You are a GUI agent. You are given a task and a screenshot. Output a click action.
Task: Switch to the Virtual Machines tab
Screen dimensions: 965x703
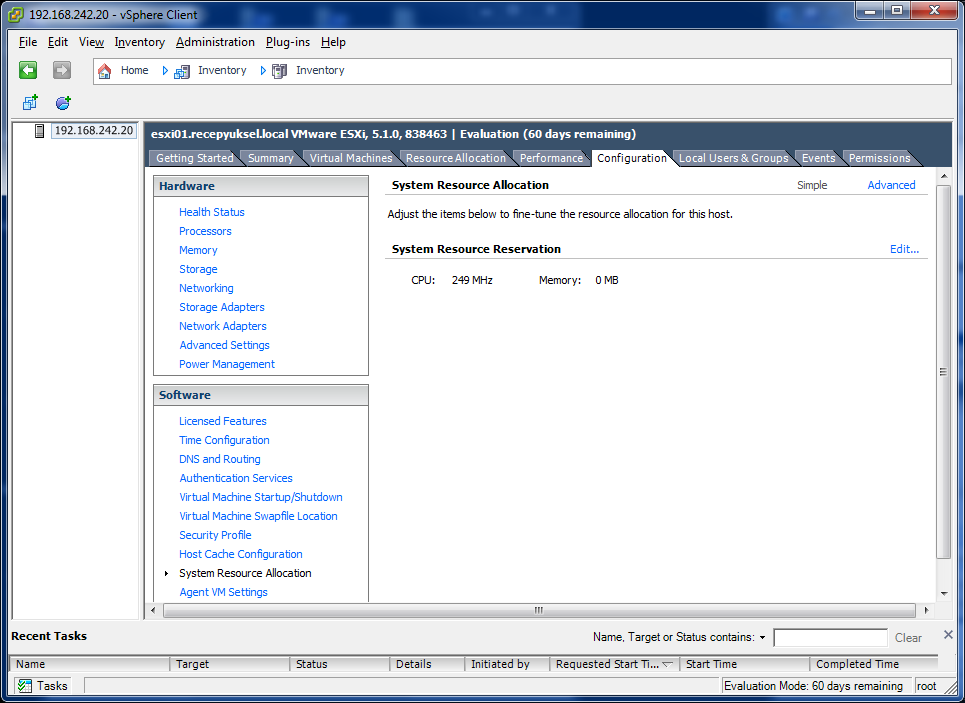[x=351, y=158]
